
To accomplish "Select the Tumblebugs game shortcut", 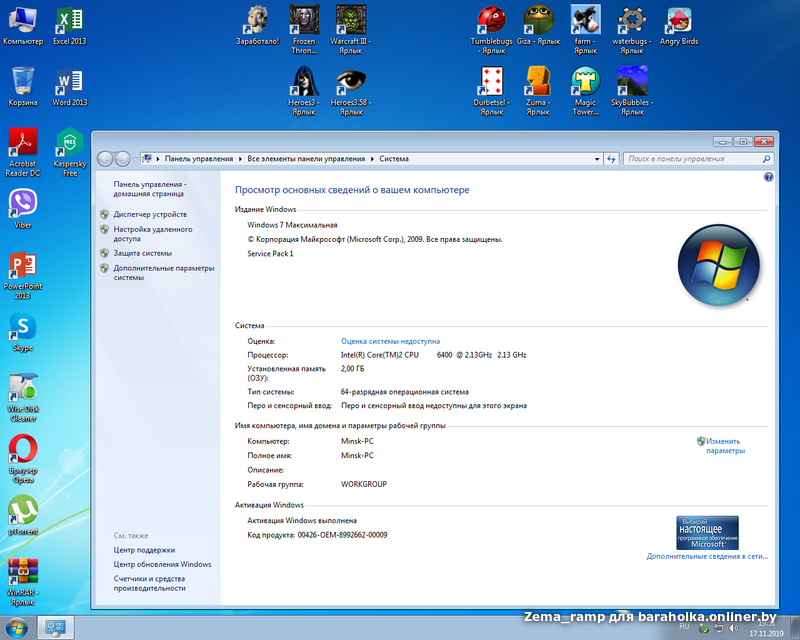I will [x=492, y=30].
